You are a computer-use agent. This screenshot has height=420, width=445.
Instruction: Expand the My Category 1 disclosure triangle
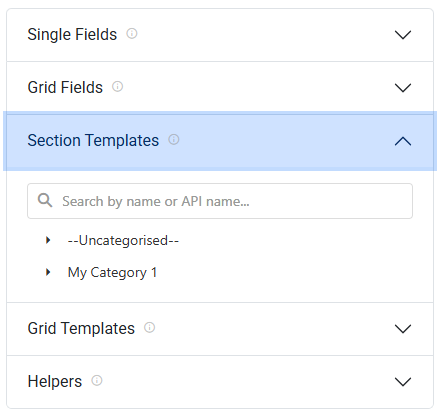(x=48, y=272)
